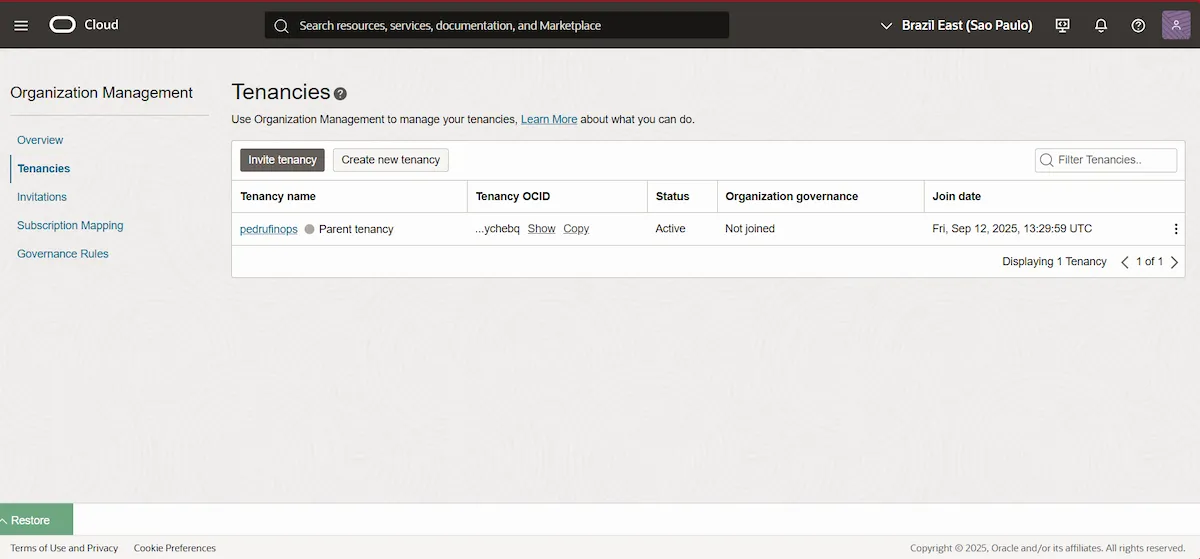1200x559 pixels.
Task: Select Tenancies in the sidebar
Action: pos(44,168)
